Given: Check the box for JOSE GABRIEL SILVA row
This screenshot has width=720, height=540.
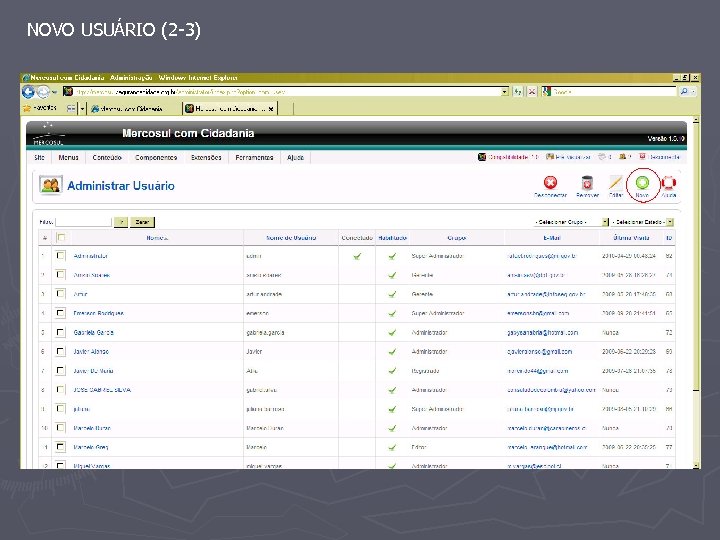Looking at the screenshot, I should pos(61,389).
